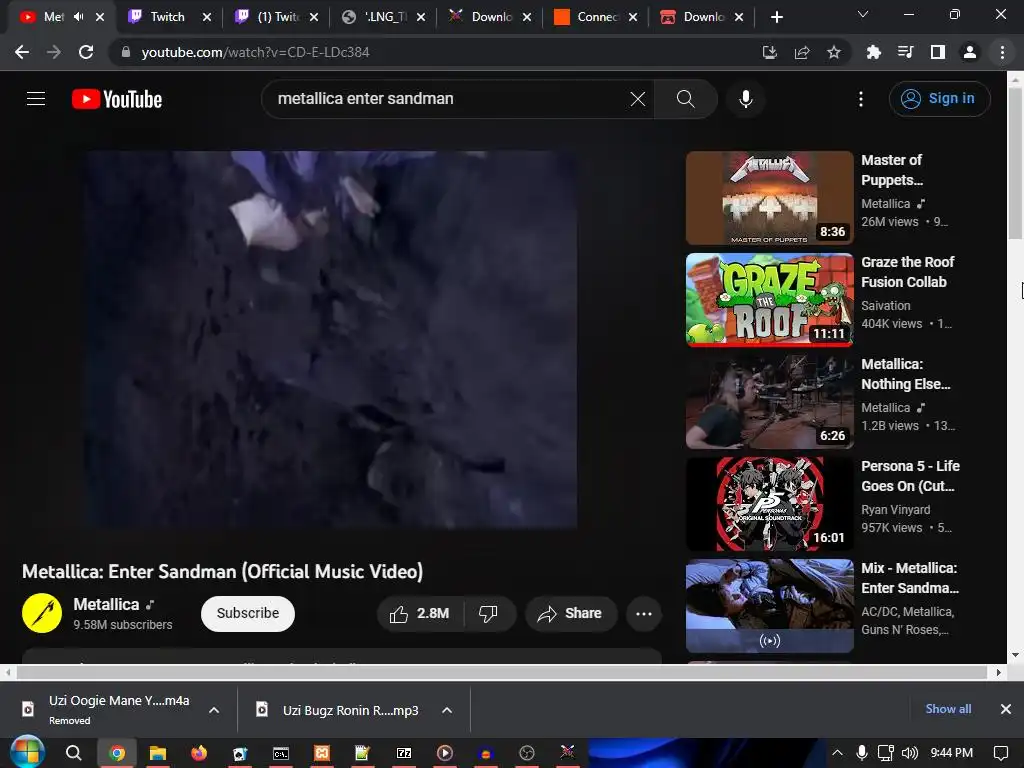
Task: Bookmark this page with star icon
Action: click(833, 52)
